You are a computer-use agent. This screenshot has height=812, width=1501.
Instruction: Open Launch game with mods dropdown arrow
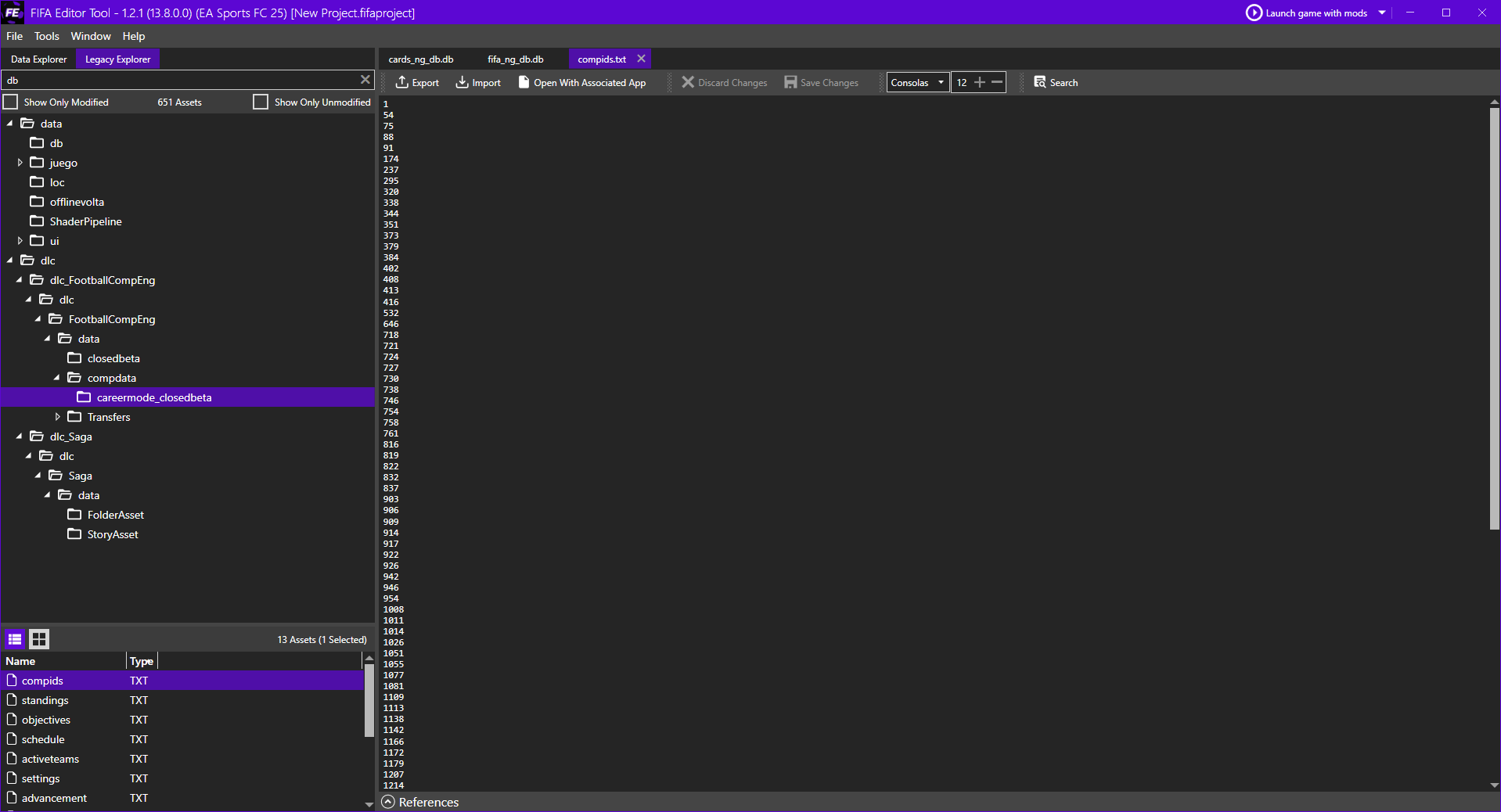click(x=1382, y=13)
